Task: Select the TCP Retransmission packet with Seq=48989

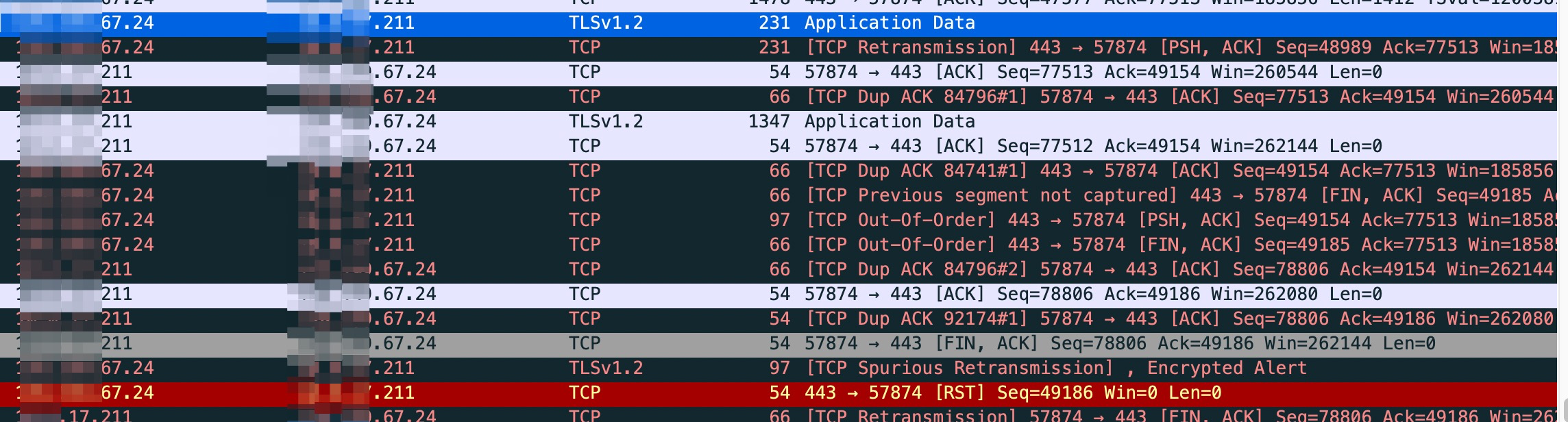Action: click(959, 48)
